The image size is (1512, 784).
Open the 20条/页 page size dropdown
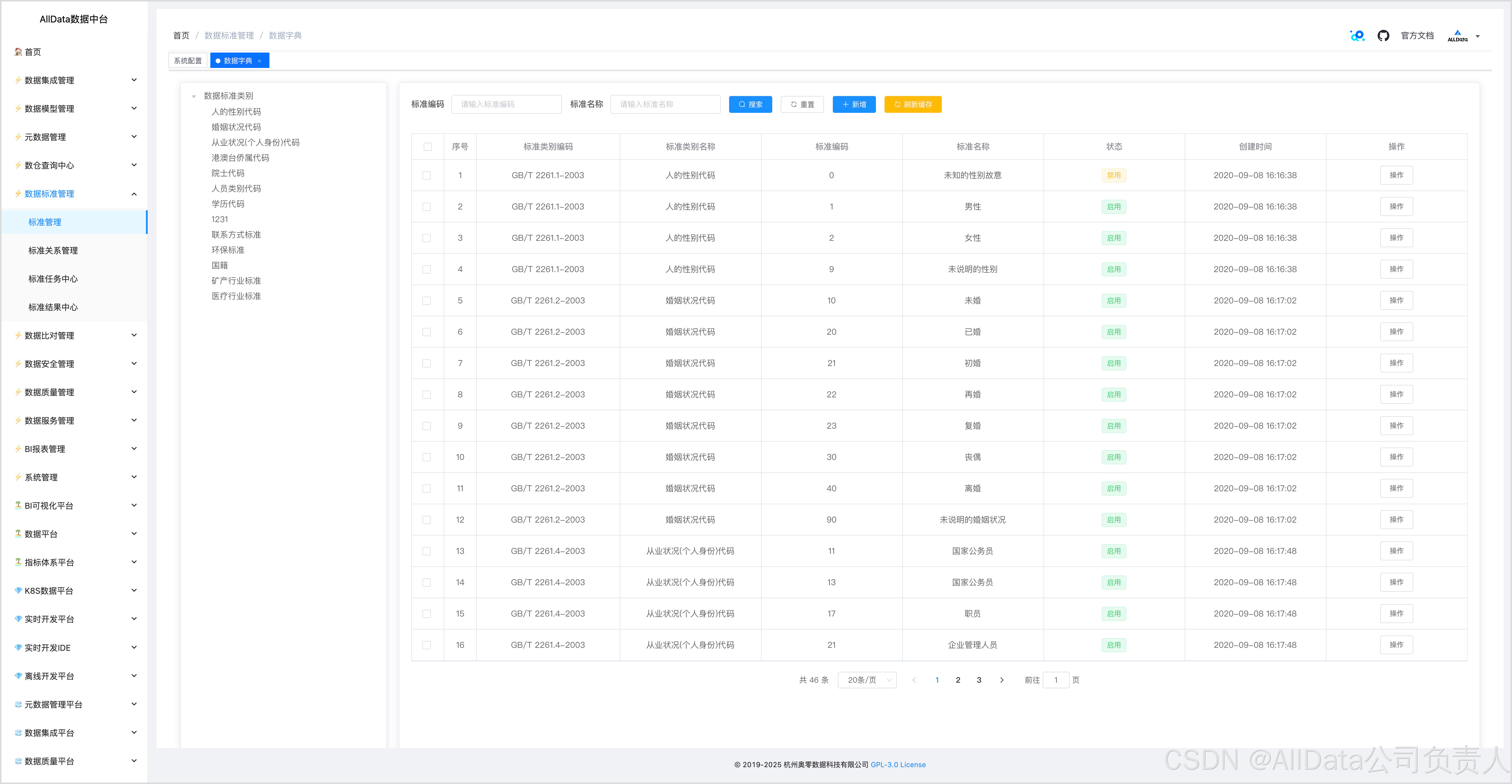[867, 680]
